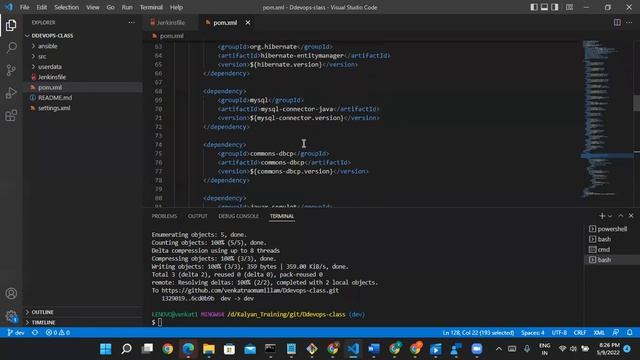Image resolution: width=640 pixels, height=360 pixels.
Task: Click the Explorer more actions ellipsis
Action: pyautogui.click(x=131, y=22)
